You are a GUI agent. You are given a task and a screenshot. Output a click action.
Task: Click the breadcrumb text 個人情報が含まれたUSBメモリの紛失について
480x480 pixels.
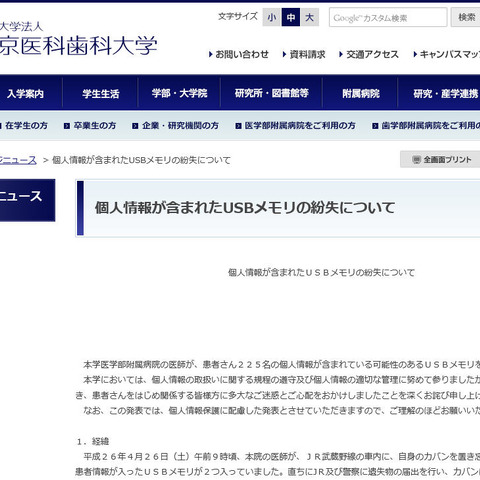[141, 160]
